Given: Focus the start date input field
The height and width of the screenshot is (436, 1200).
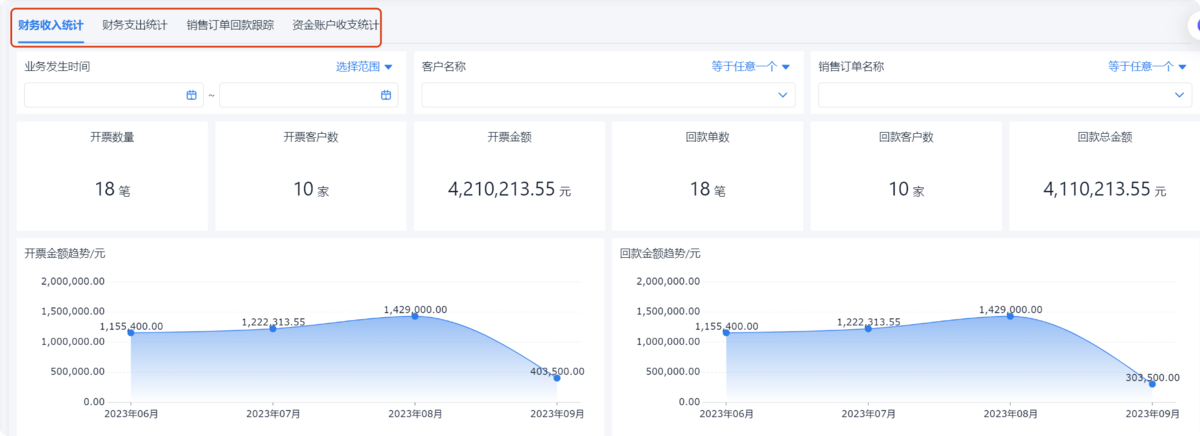Looking at the screenshot, I should (x=114, y=95).
